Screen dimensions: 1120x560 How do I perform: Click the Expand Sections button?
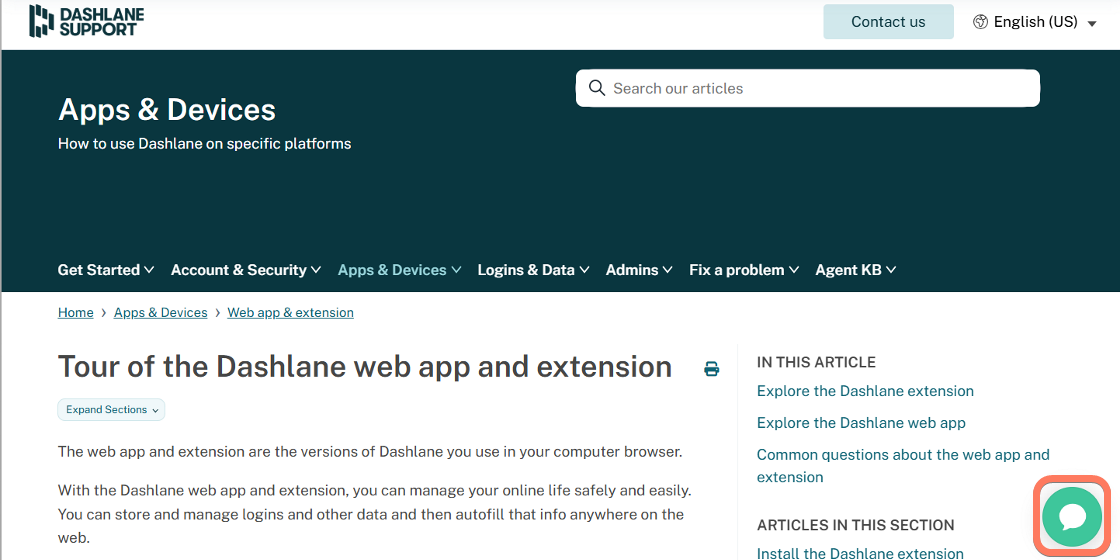point(111,410)
